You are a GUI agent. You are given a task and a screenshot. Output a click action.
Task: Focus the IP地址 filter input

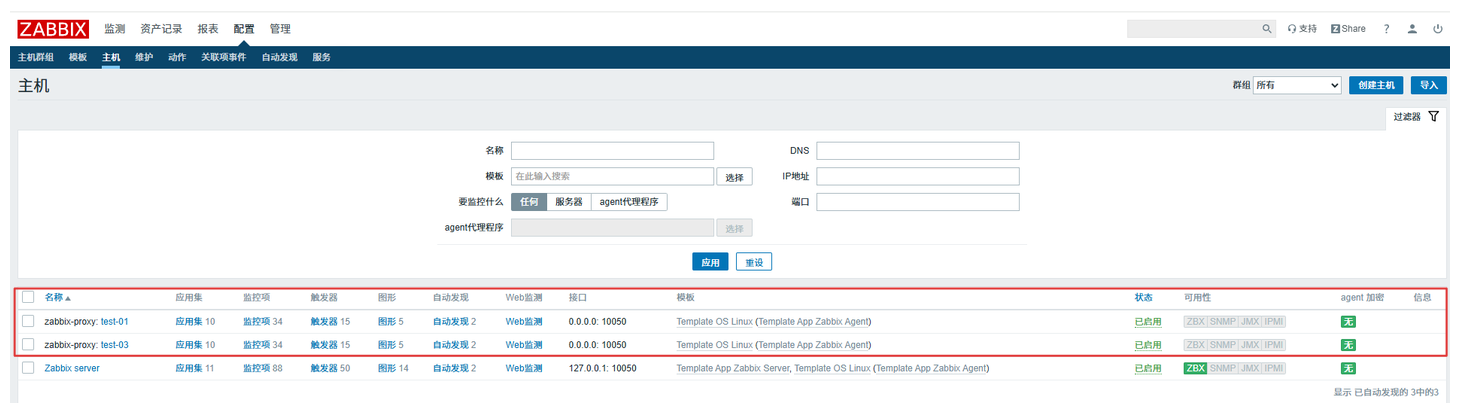[x=918, y=176]
